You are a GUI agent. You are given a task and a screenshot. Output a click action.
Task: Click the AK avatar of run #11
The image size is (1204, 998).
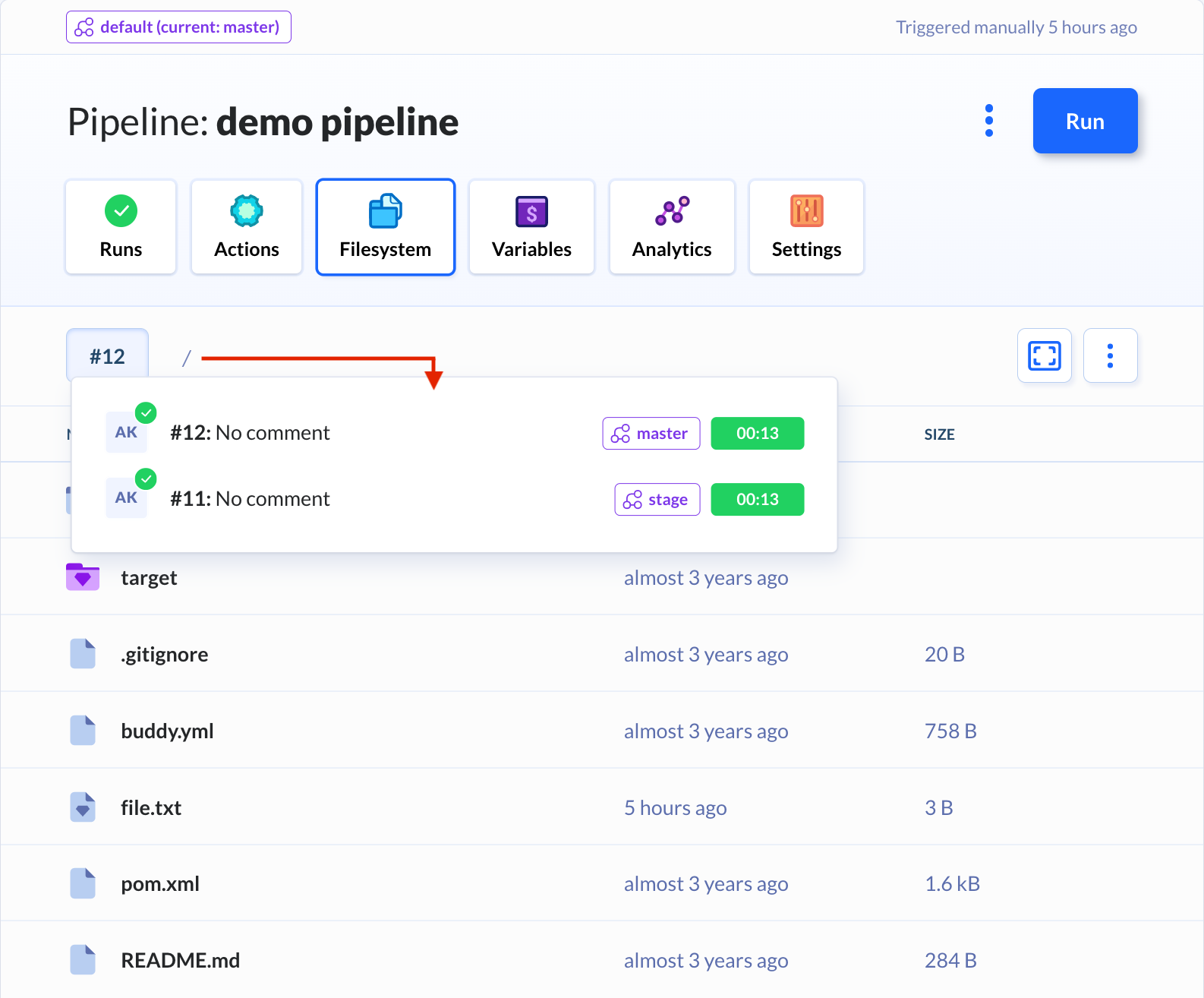[127, 498]
